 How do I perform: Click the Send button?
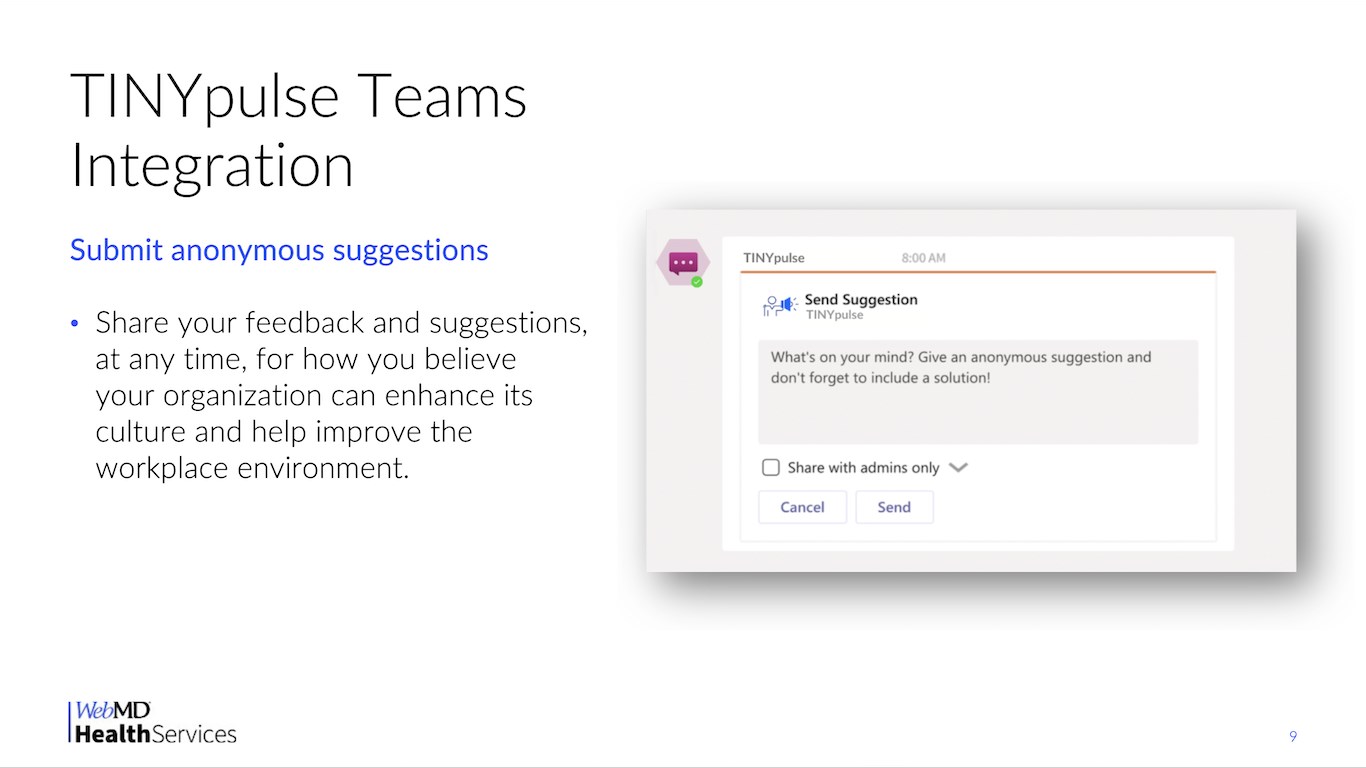[894, 507]
